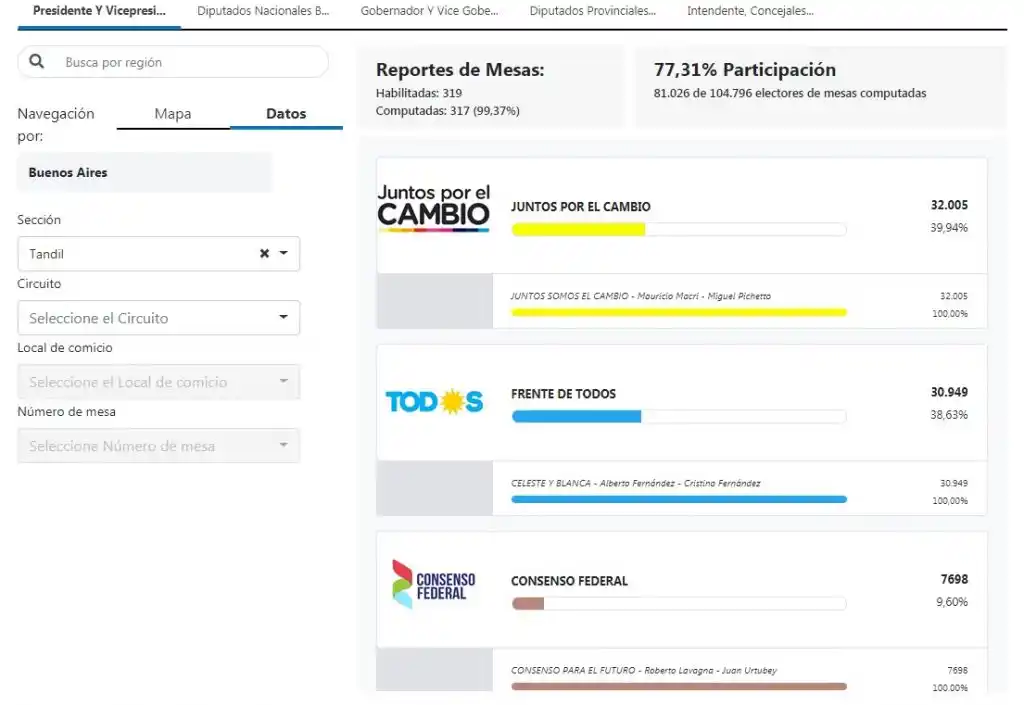Screen dimensions: 1024x705
Task: Open the Local de comicio dropdown
Action: [x=158, y=382]
